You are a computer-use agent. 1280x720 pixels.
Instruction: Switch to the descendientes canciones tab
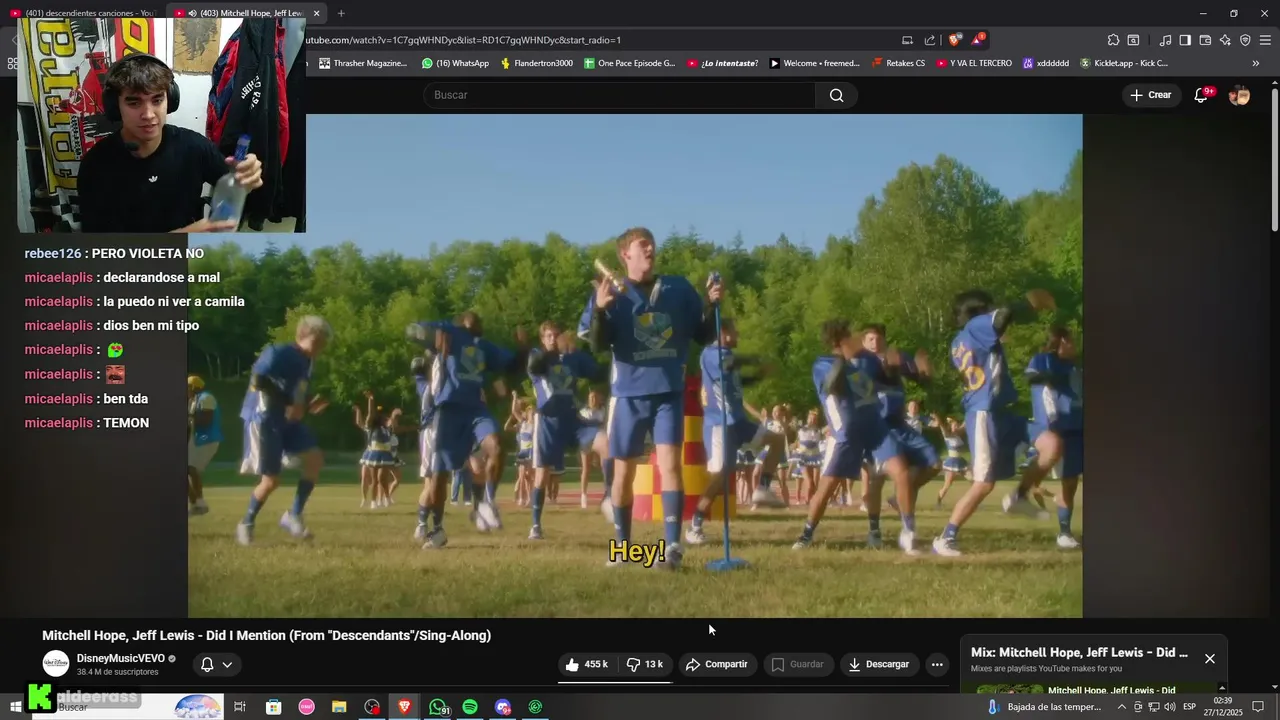point(82,13)
